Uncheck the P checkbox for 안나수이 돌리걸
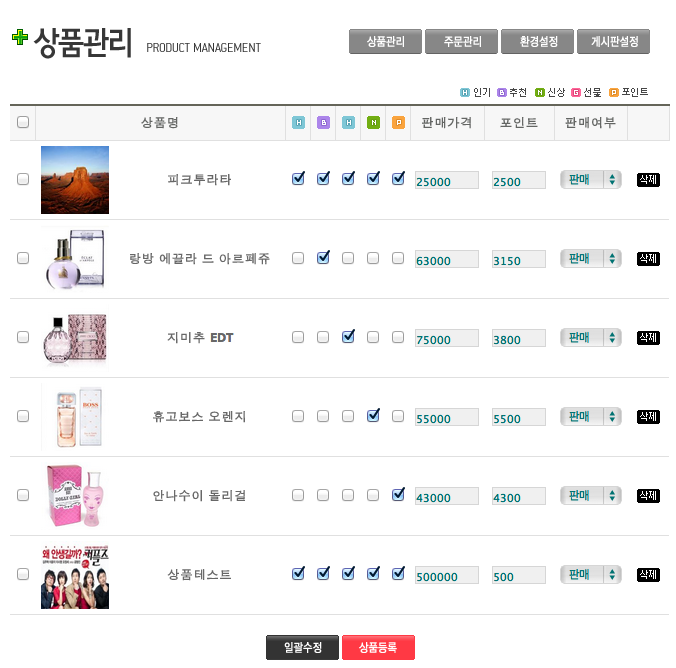Viewport: 676px width, 668px height. (398, 494)
